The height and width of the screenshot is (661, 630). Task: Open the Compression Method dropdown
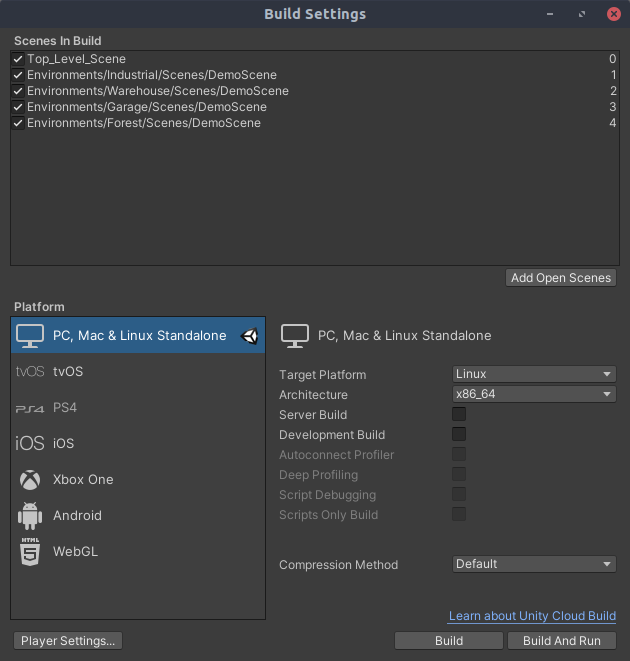pyautogui.click(x=534, y=564)
